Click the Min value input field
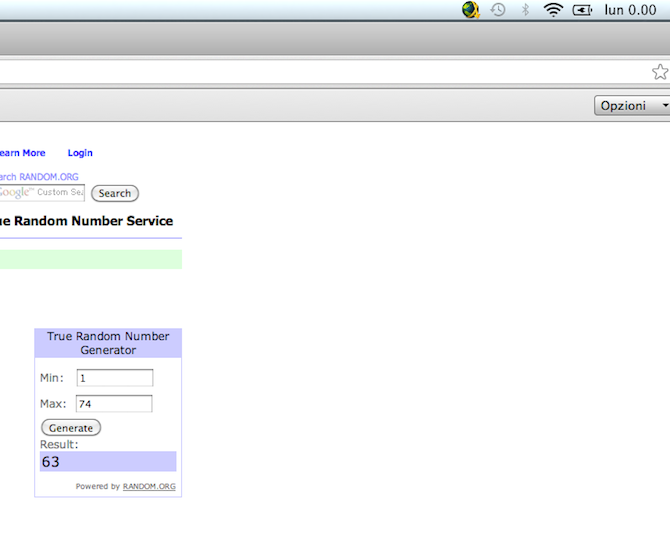 (115, 378)
